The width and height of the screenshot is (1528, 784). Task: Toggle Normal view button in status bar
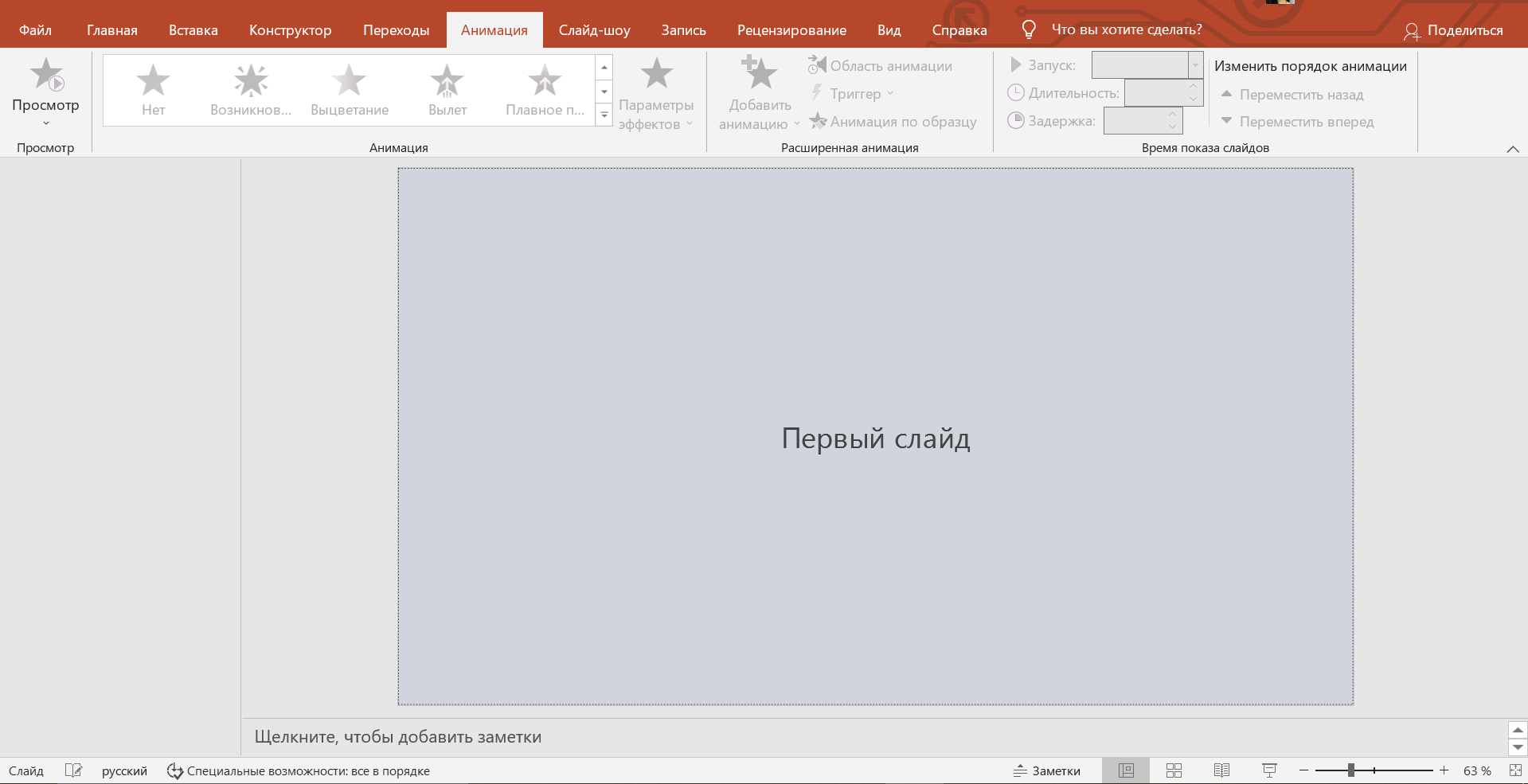pos(1126,770)
